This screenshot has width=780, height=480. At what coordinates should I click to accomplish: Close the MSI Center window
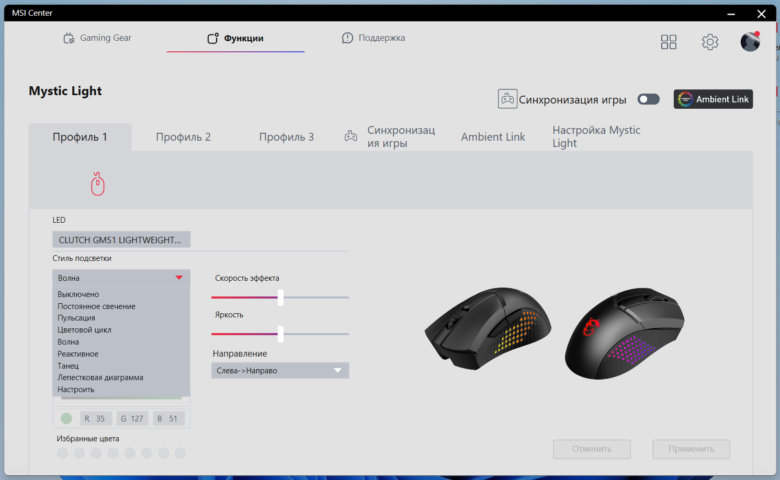[x=761, y=13]
